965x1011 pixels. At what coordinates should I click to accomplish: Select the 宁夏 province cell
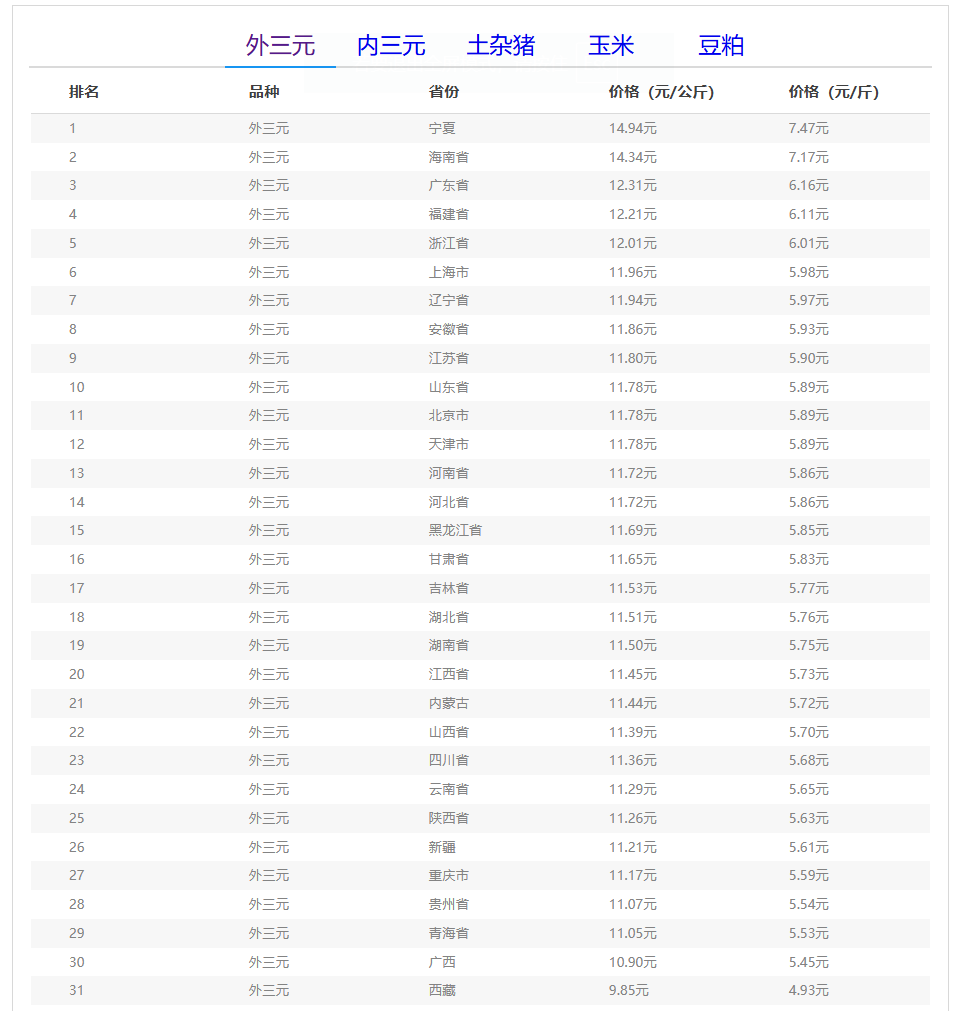pyautogui.click(x=442, y=128)
